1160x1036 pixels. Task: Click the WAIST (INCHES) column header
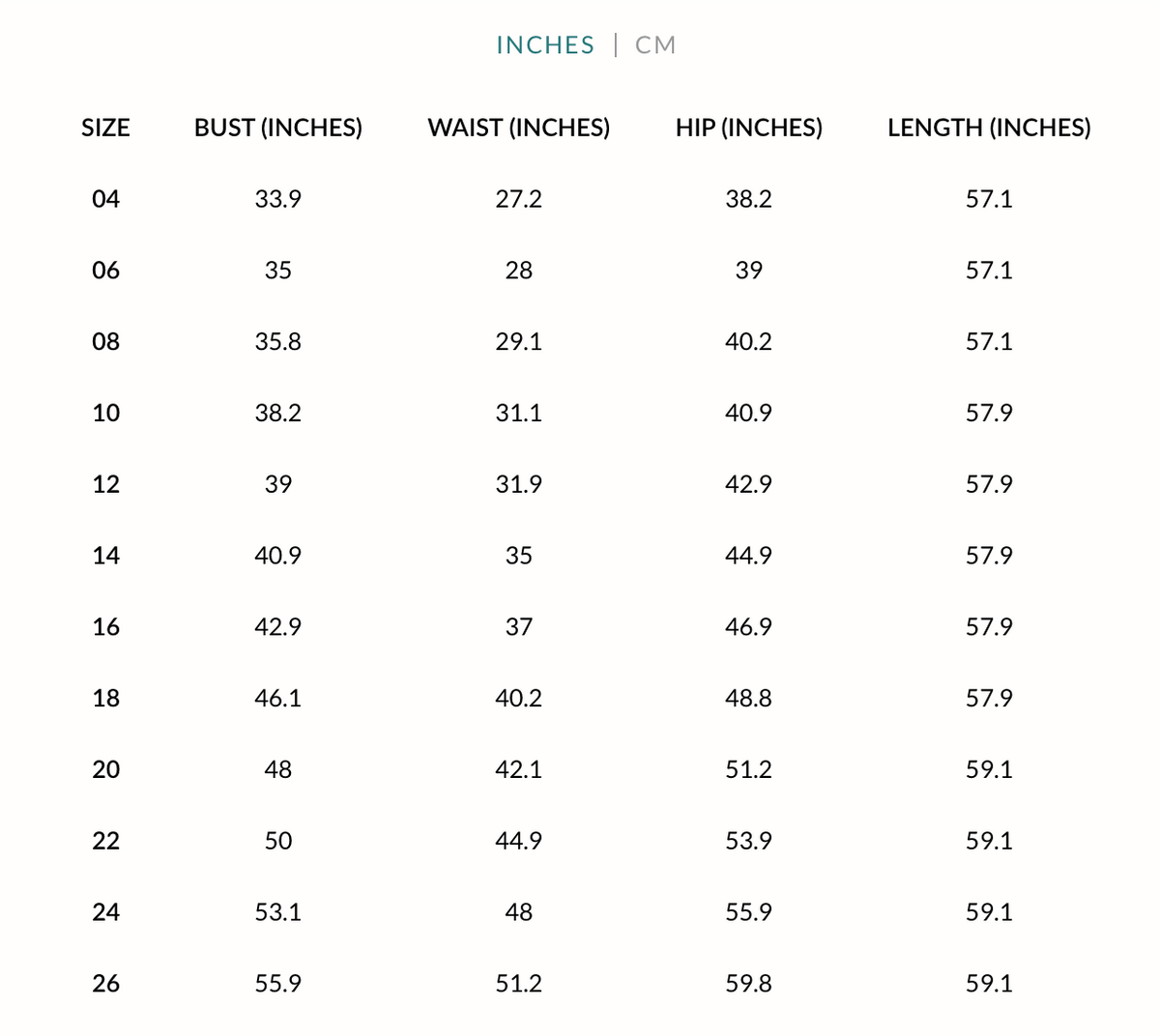pyautogui.click(x=519, y=128)
